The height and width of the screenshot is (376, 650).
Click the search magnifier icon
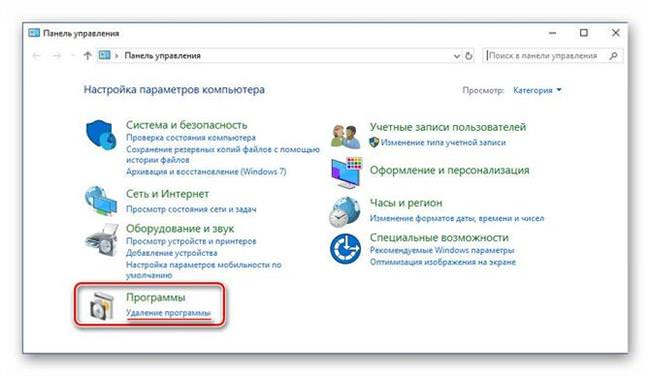(614, 56)
